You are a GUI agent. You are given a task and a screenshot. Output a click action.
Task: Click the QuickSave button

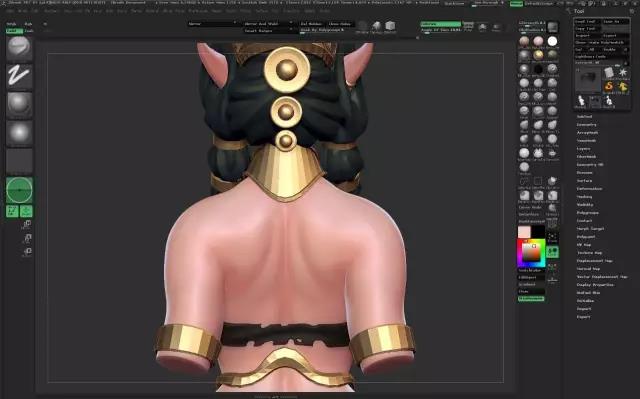click(x=454, y=3)
